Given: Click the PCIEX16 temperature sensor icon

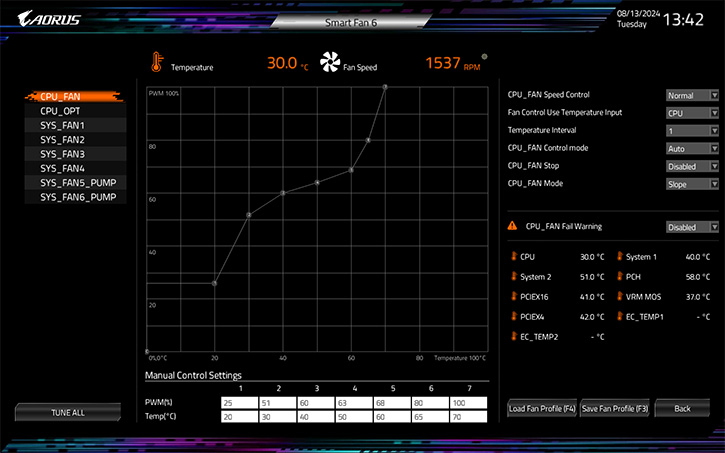Looking at the screenshot, I should point(514,297).
